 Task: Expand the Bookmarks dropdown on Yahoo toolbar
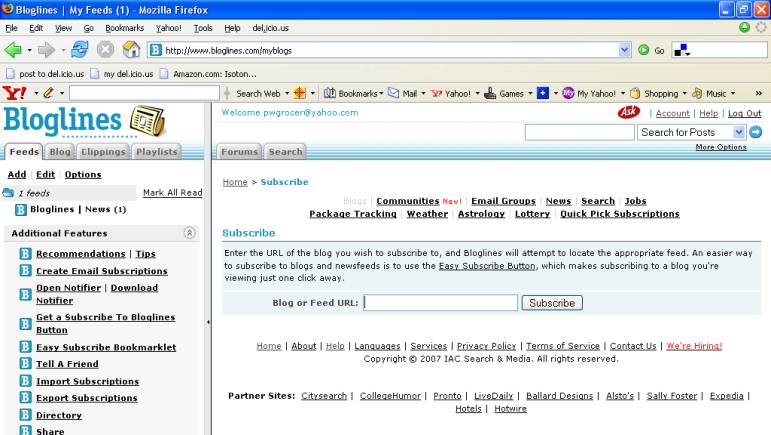coord(381,93)
